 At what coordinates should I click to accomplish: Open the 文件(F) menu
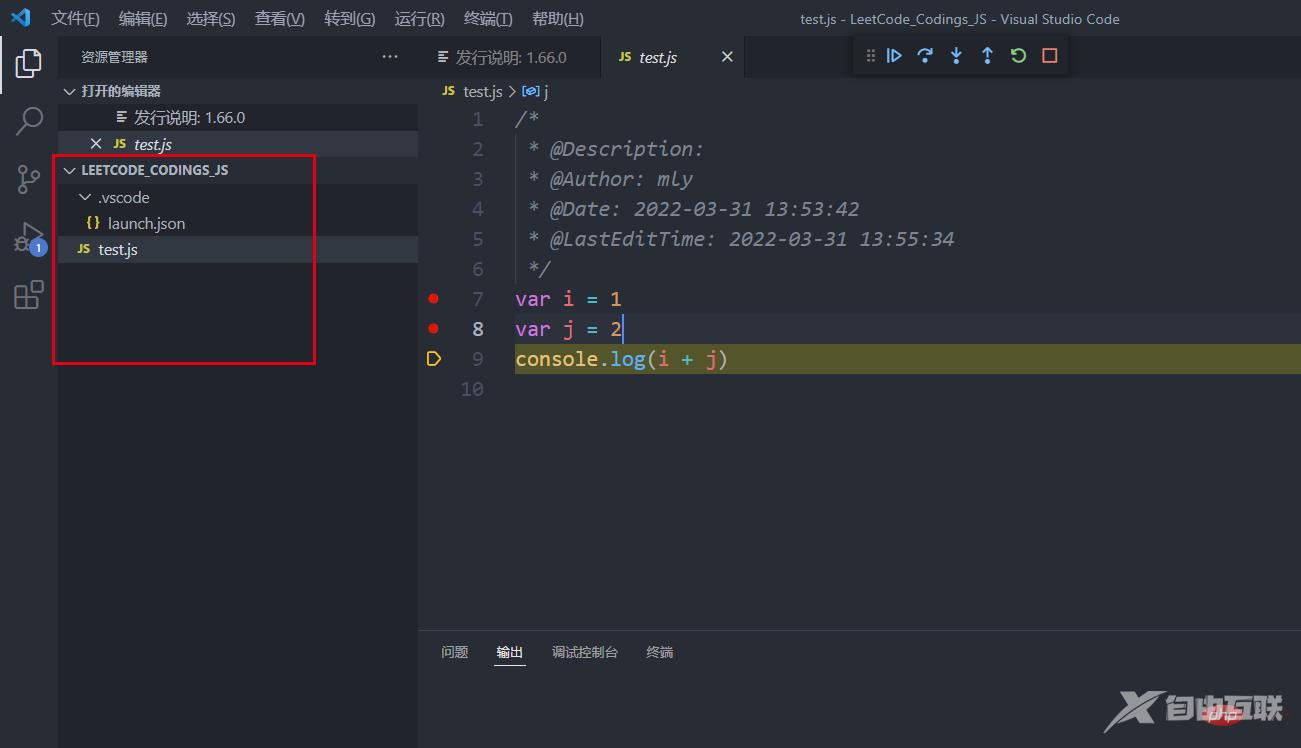point(76,18)
